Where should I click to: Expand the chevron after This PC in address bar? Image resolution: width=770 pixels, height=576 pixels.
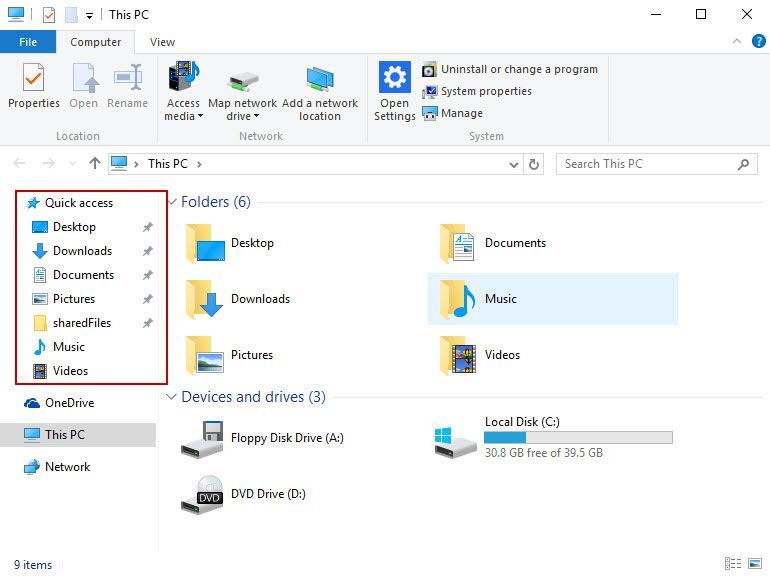tap(199, 164)
